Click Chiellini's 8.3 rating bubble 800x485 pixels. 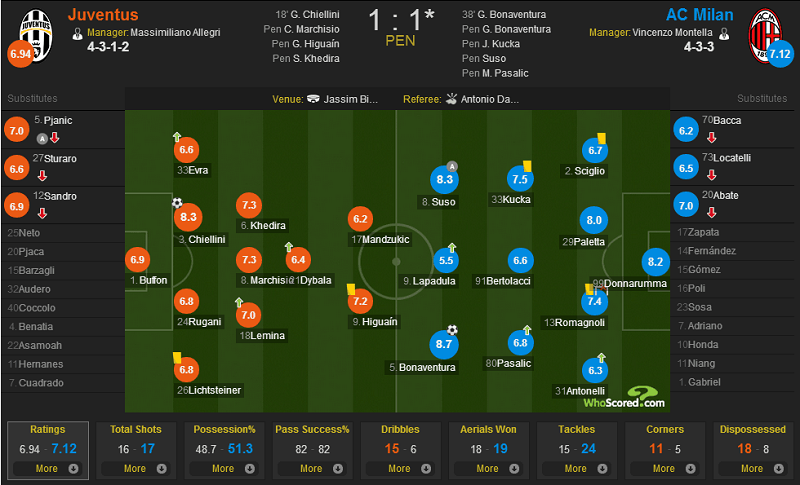(x=188, y=217)
